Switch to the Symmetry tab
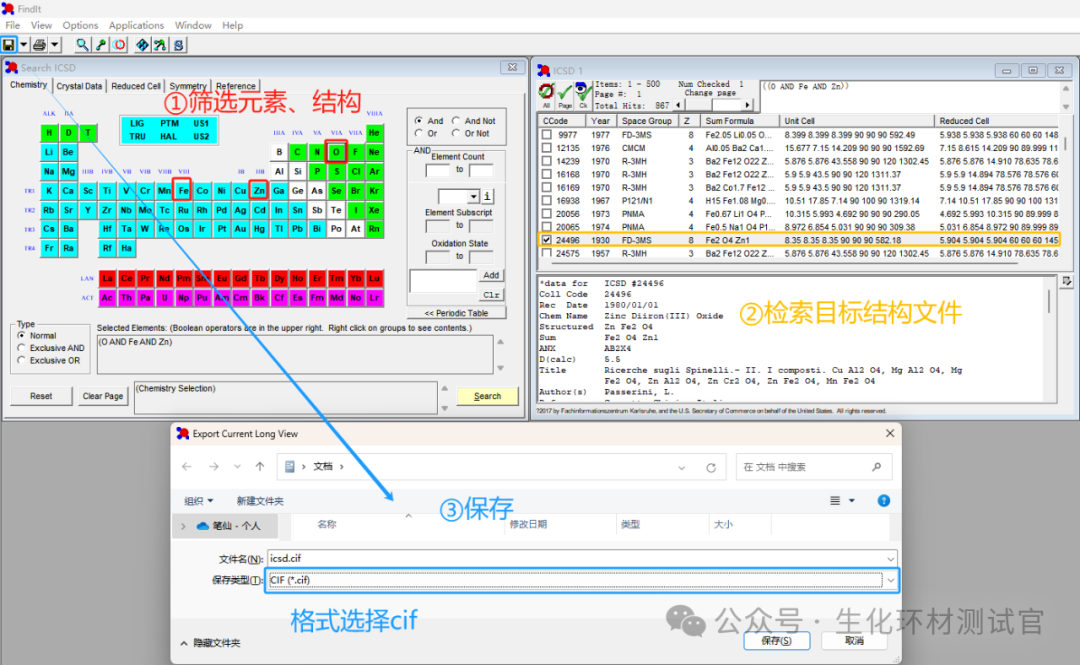 pyautogui.click(x=188, y=86)
